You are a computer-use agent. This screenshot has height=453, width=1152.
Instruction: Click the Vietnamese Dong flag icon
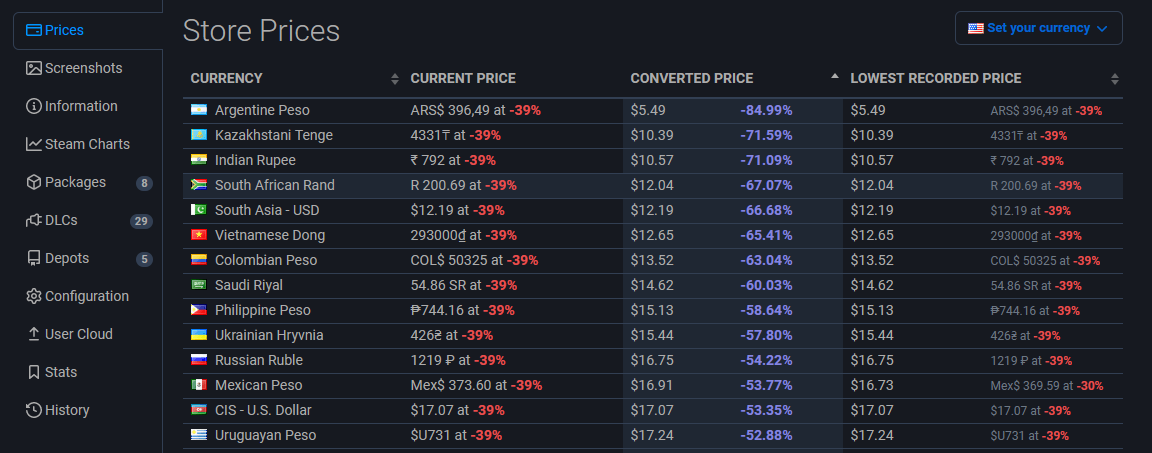198,236
